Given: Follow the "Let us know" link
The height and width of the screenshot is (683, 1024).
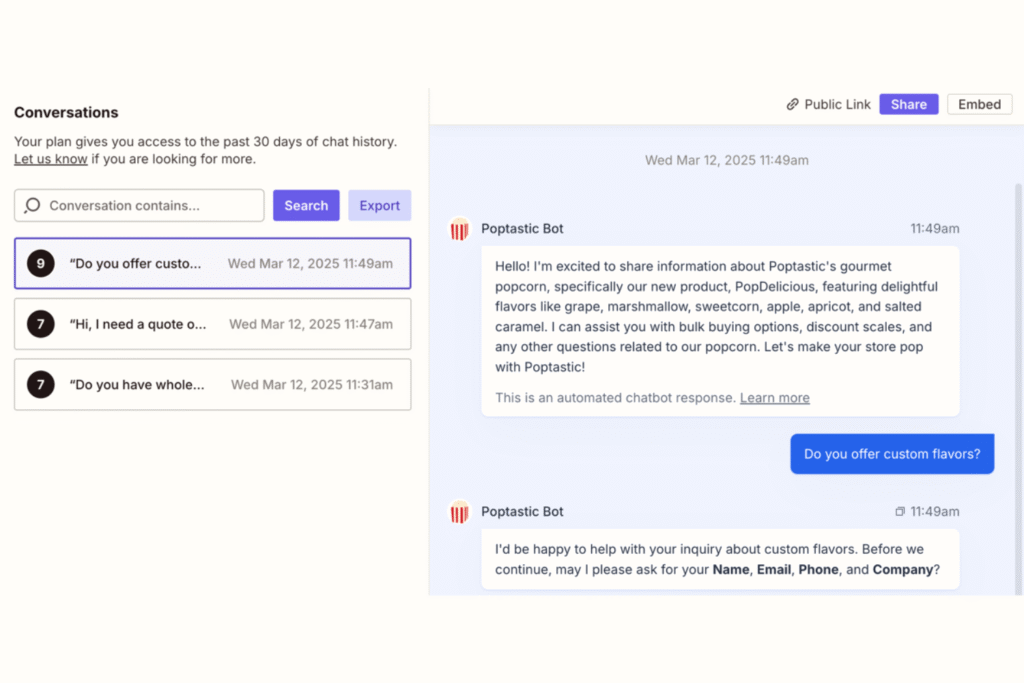Looking at the screenshot, I should pos(50,159).
